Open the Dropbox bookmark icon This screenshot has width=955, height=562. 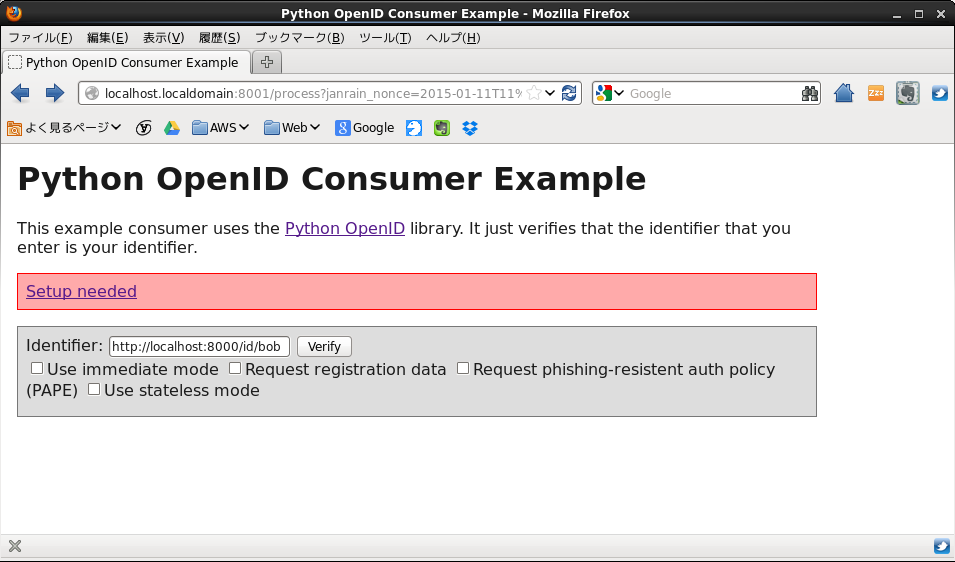click(470, 128)
